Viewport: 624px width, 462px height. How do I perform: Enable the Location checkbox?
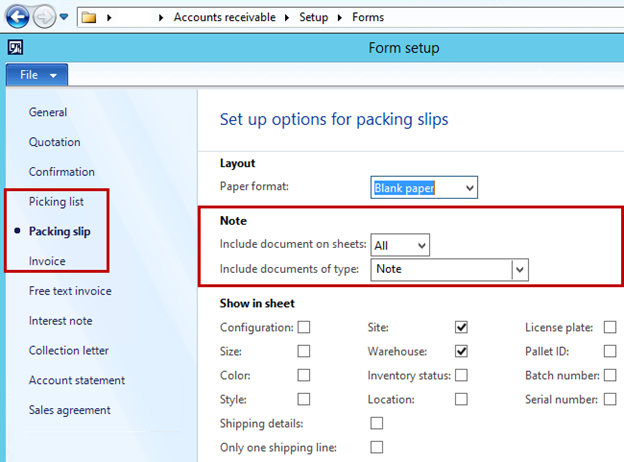[x=461, y=399]
